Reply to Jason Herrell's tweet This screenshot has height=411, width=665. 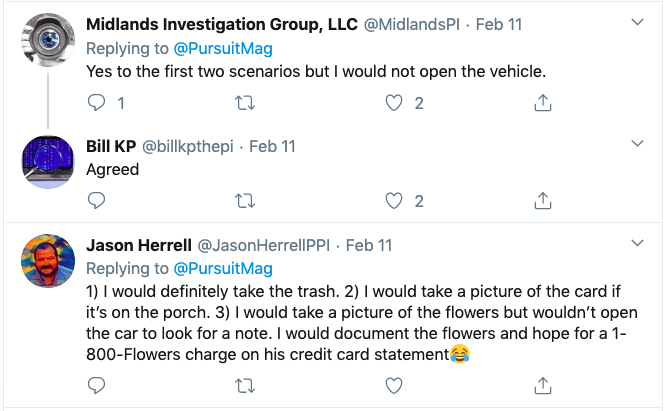coord(97,384)
